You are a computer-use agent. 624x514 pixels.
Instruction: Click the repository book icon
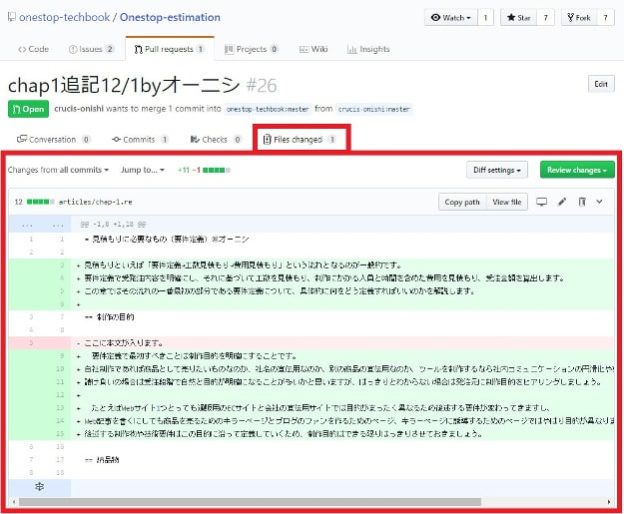12,17
